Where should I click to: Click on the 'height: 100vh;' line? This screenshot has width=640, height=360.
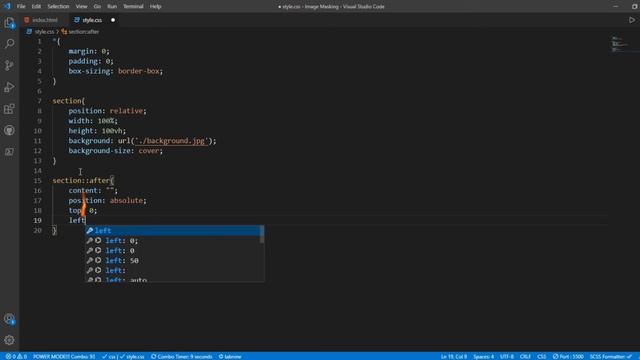point(97,131)
